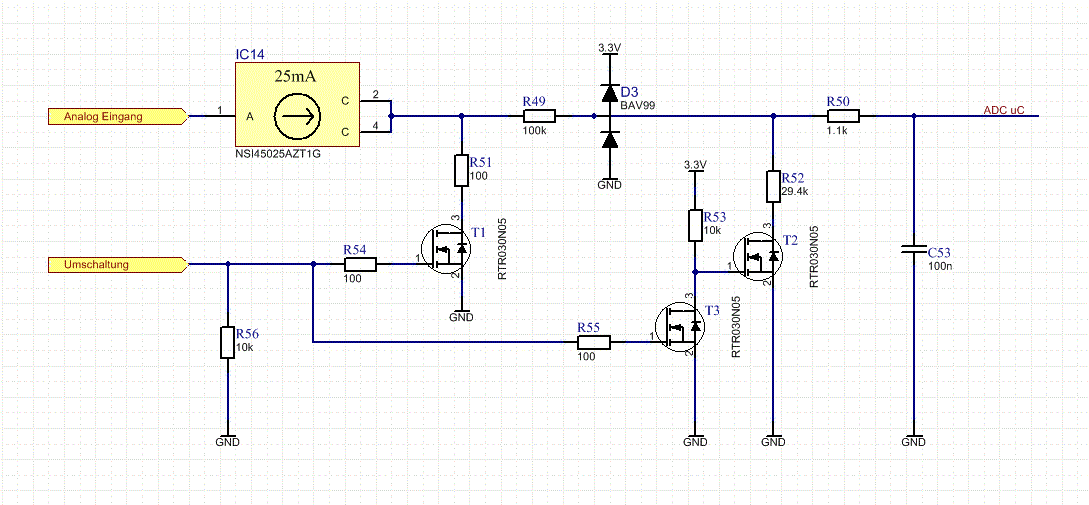Click the R54 designator label
This screenshot has height=505, width=1089.
356,248
